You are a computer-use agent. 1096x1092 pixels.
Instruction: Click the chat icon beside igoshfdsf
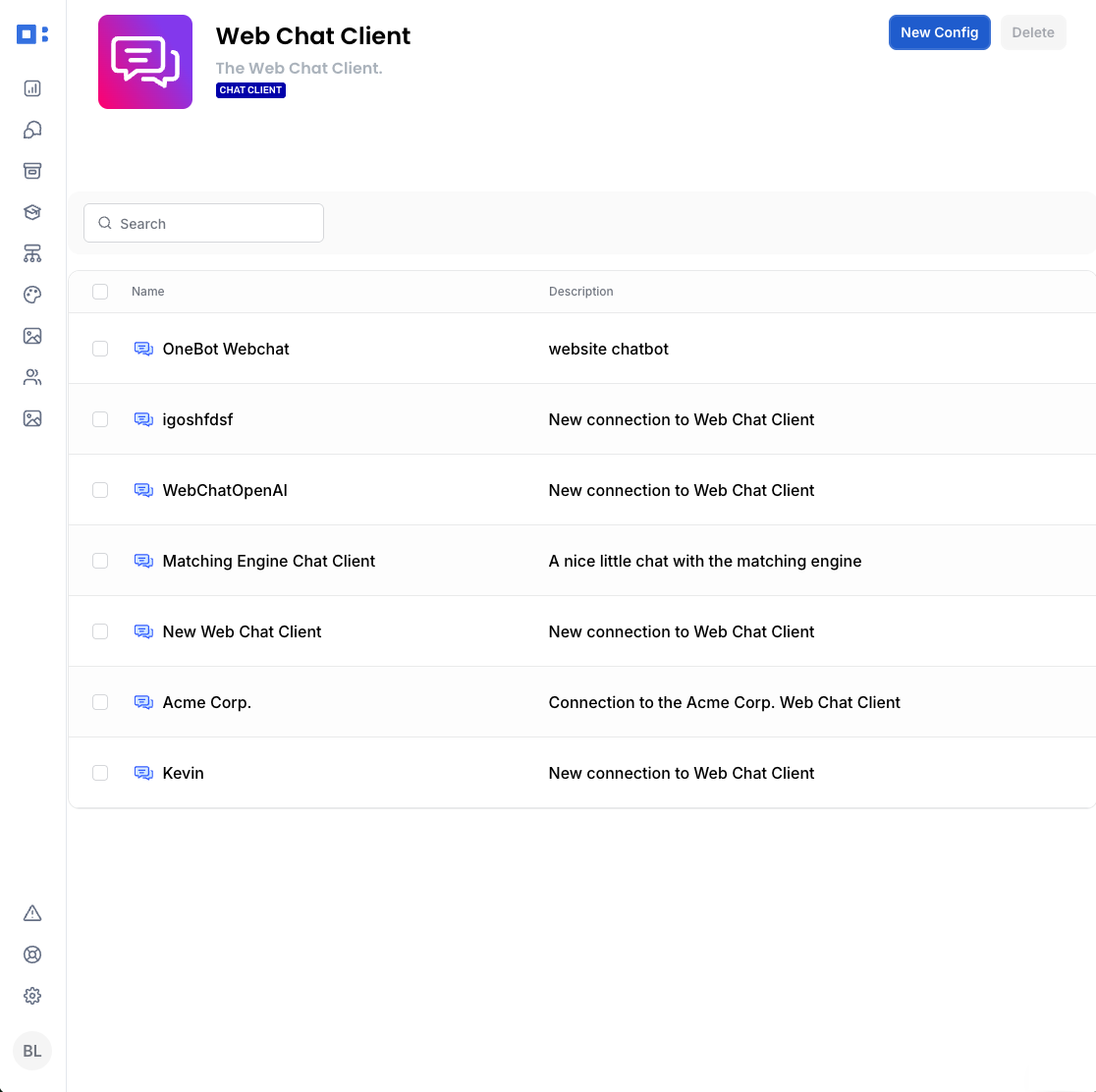coord(143,419)
